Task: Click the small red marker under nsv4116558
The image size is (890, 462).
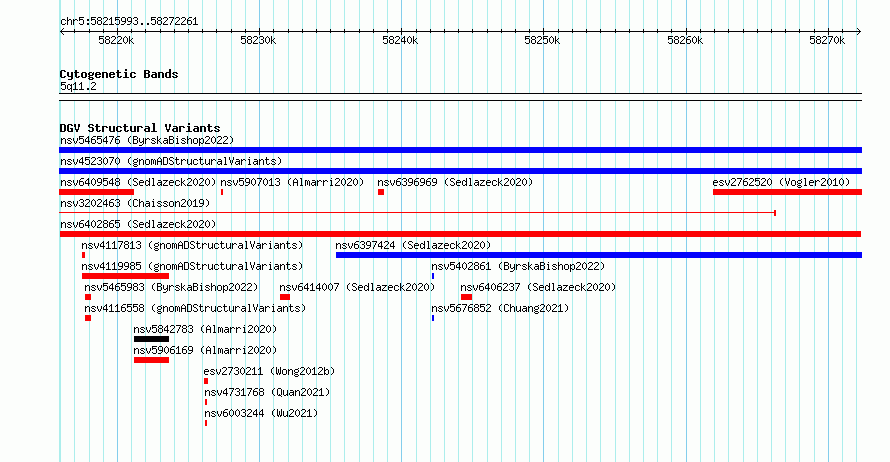Action: tap(88, 318)
